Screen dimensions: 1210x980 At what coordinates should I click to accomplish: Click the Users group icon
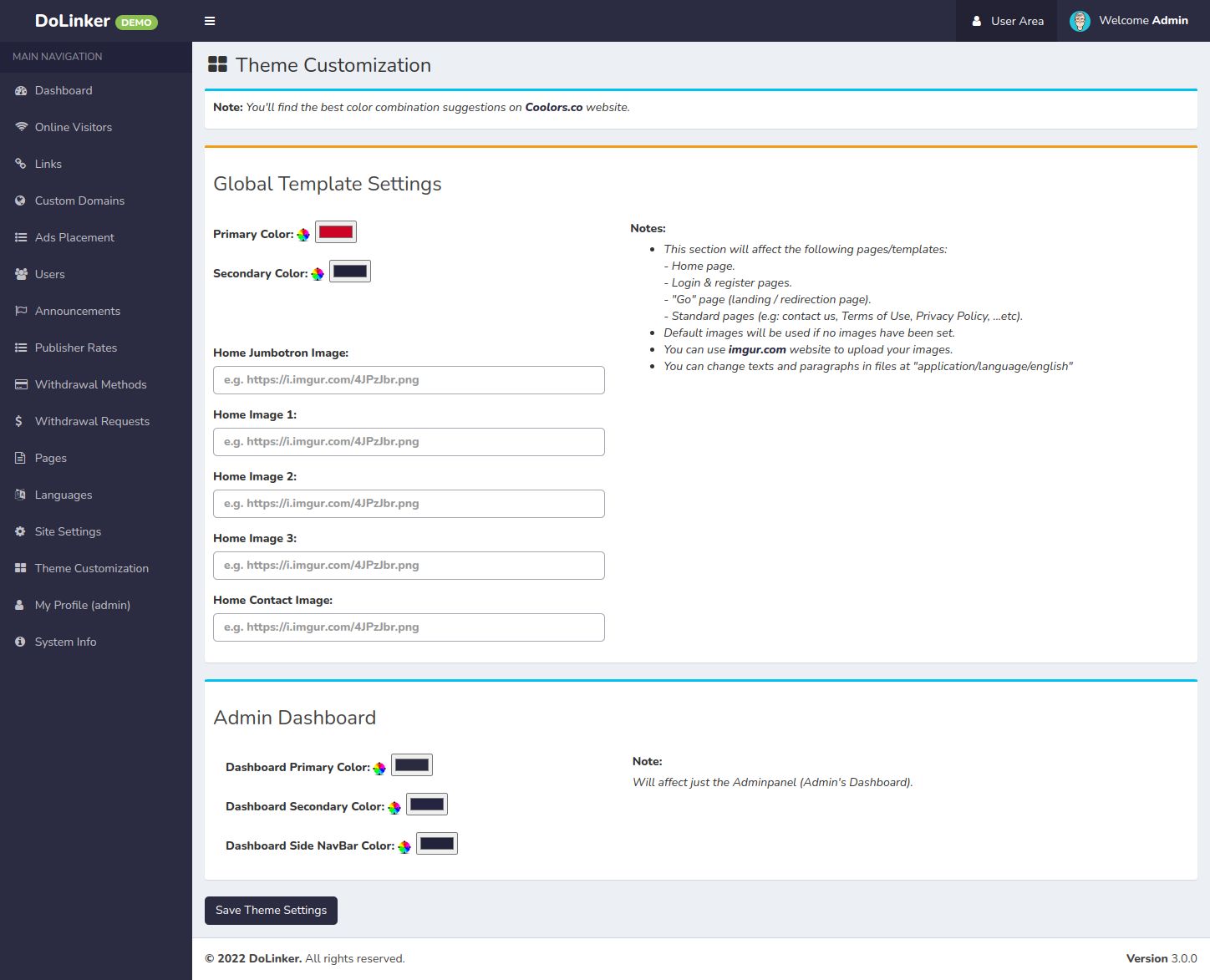pyautogui.click(x=21, y=274)
